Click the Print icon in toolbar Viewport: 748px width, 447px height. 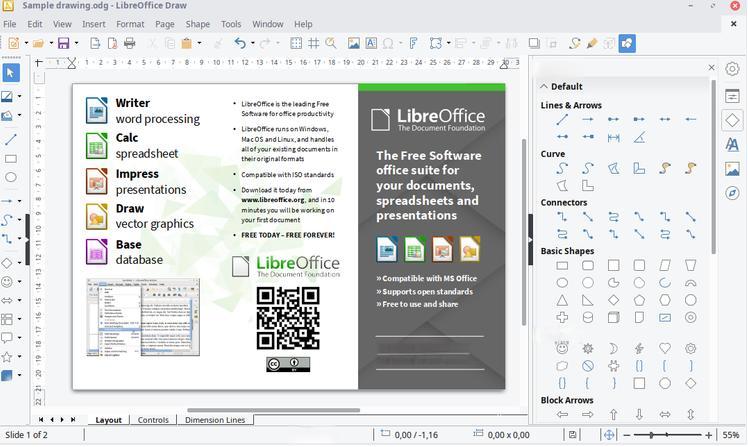(129, 43)
